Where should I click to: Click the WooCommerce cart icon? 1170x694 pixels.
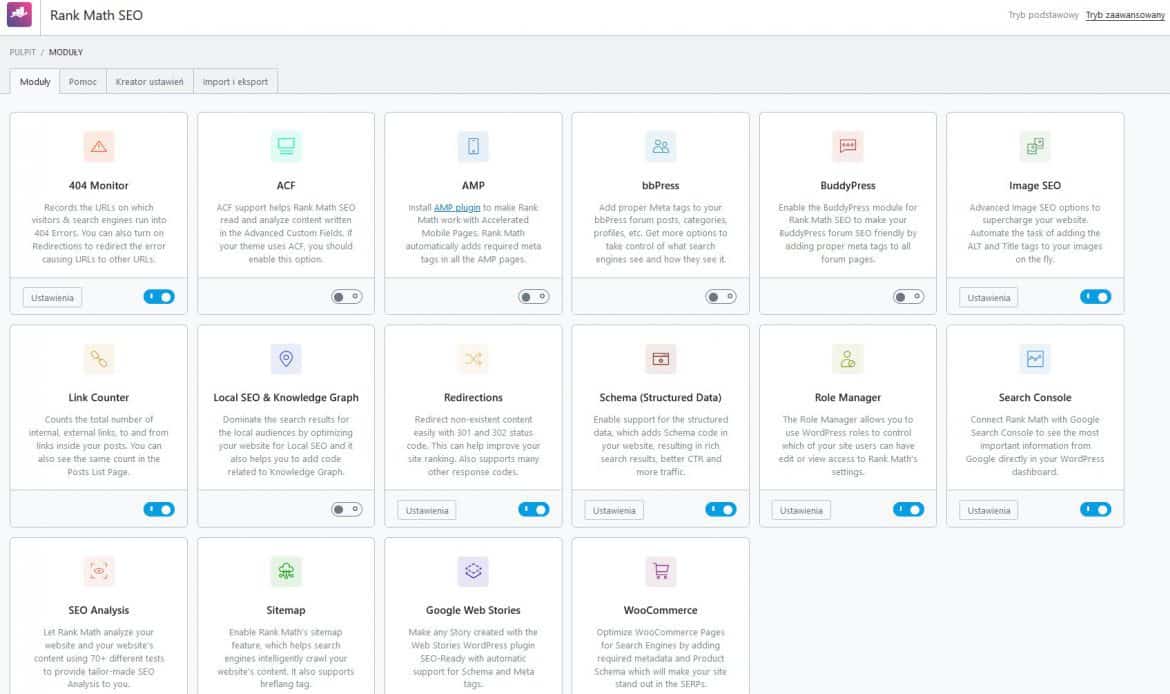(660, 572)
